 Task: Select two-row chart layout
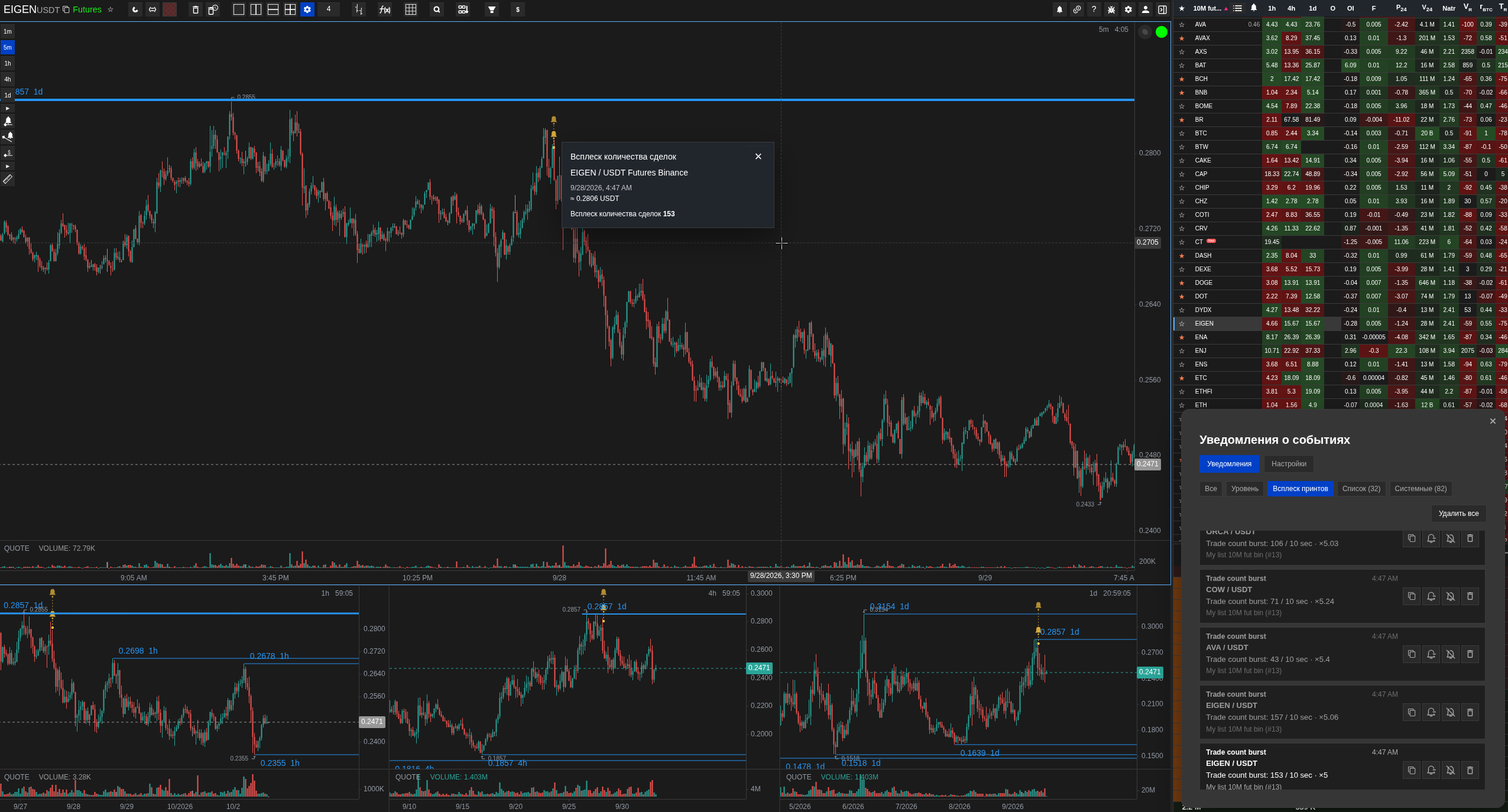click(273, 9)
